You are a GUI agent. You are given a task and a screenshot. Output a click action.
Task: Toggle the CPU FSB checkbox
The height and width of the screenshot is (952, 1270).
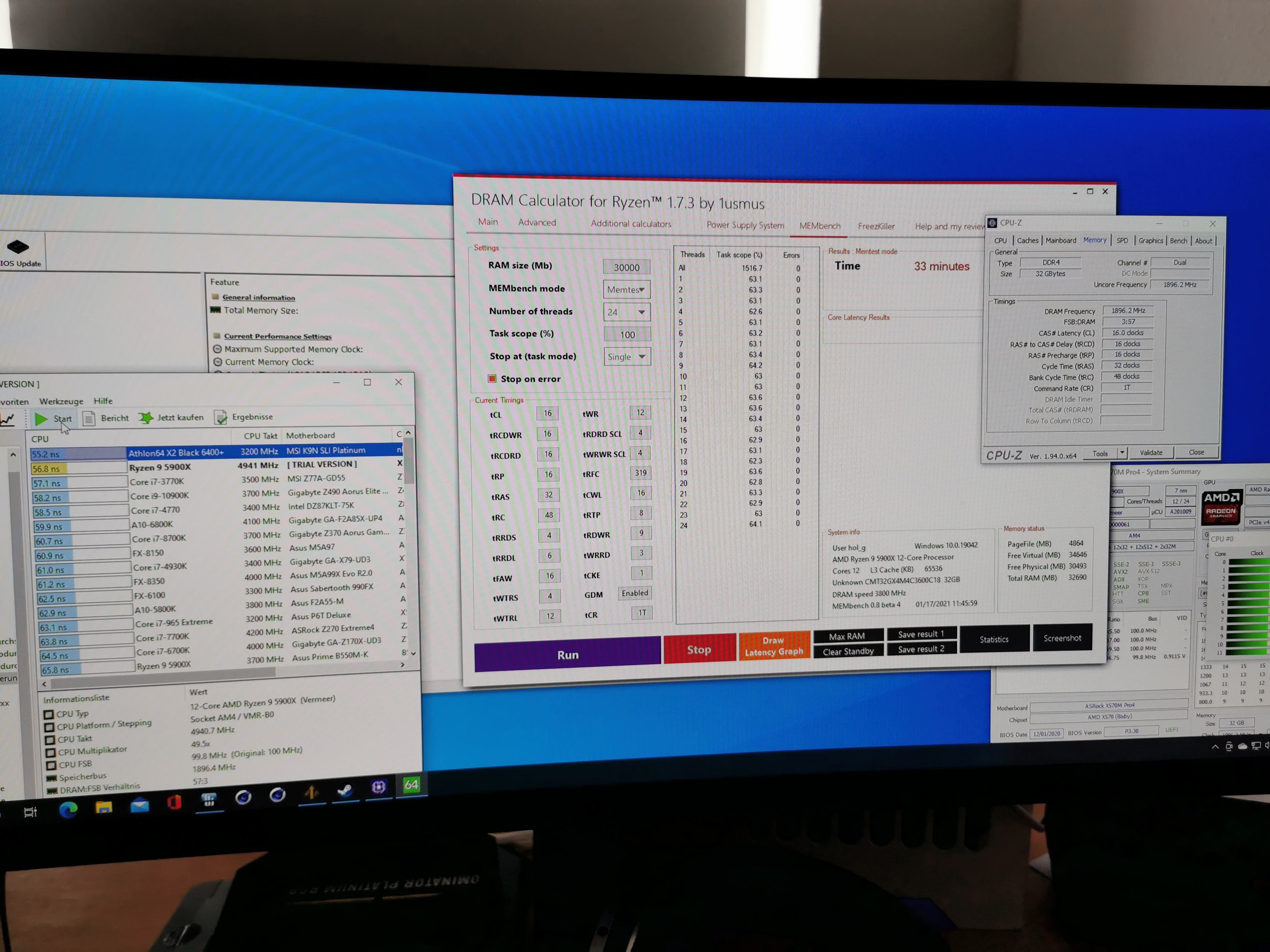tap(51, 765)
